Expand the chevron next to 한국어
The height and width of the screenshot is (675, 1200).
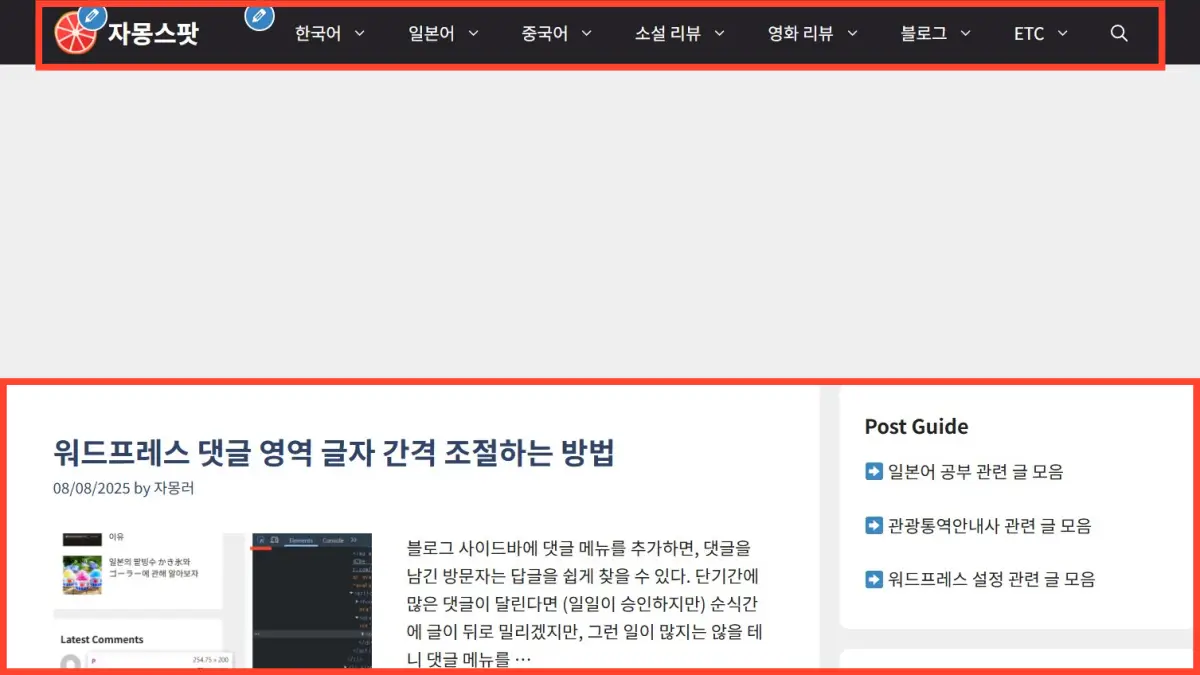pyautogui.click(x=360, y=33)
